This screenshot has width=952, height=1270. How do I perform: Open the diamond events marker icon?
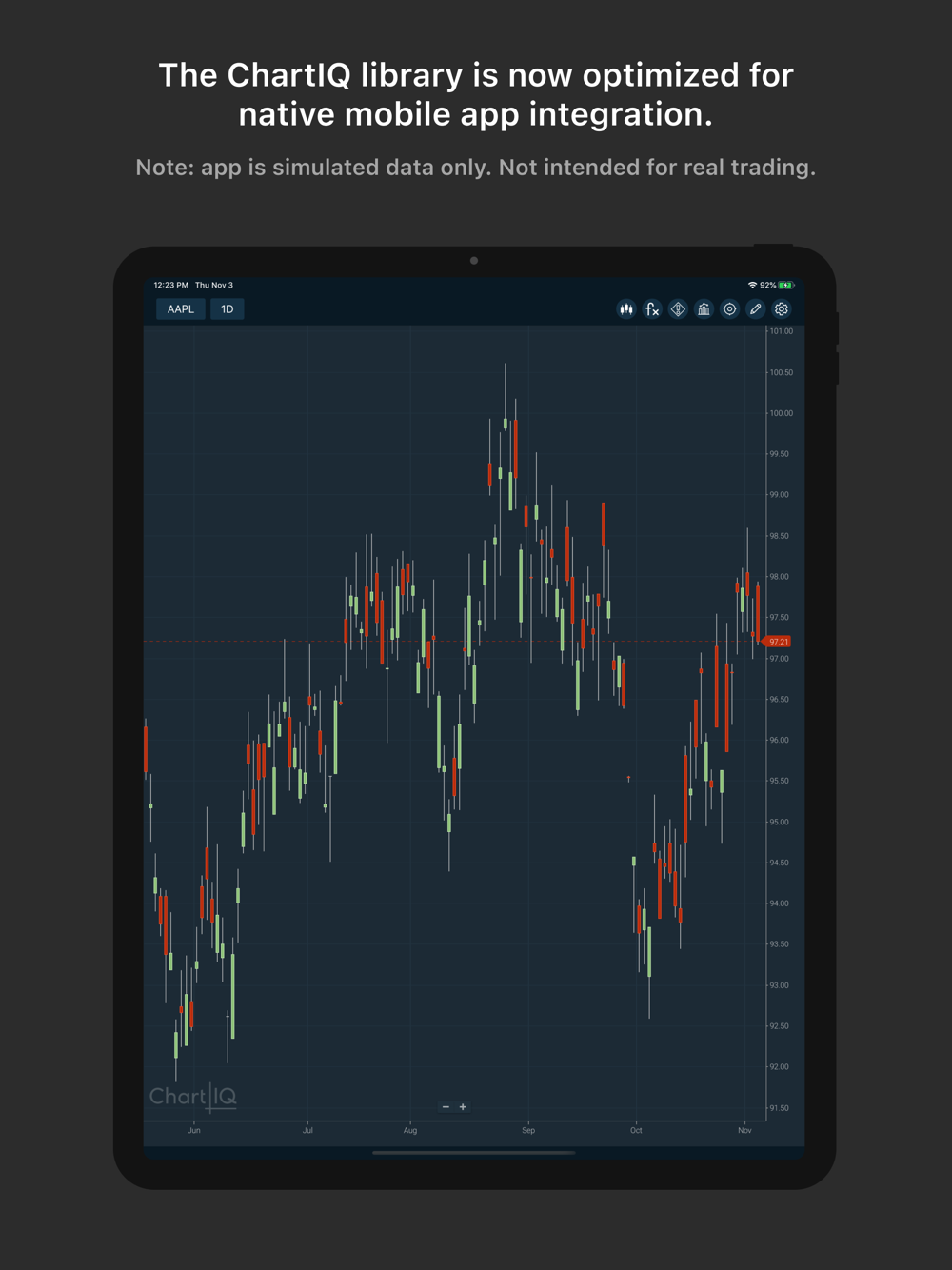(x=678, y=309)
